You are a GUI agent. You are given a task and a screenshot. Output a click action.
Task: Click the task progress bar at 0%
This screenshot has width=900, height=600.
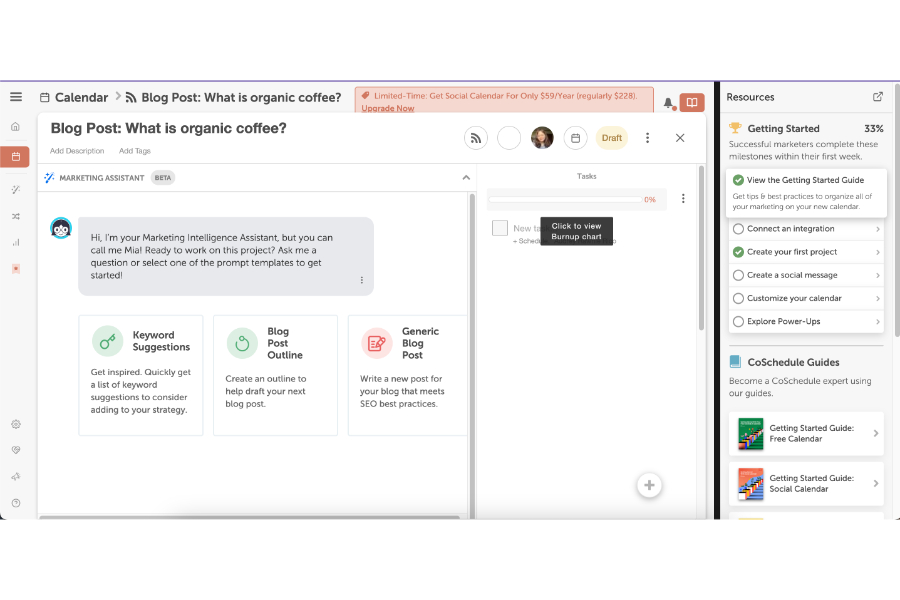tap(565, 200)
